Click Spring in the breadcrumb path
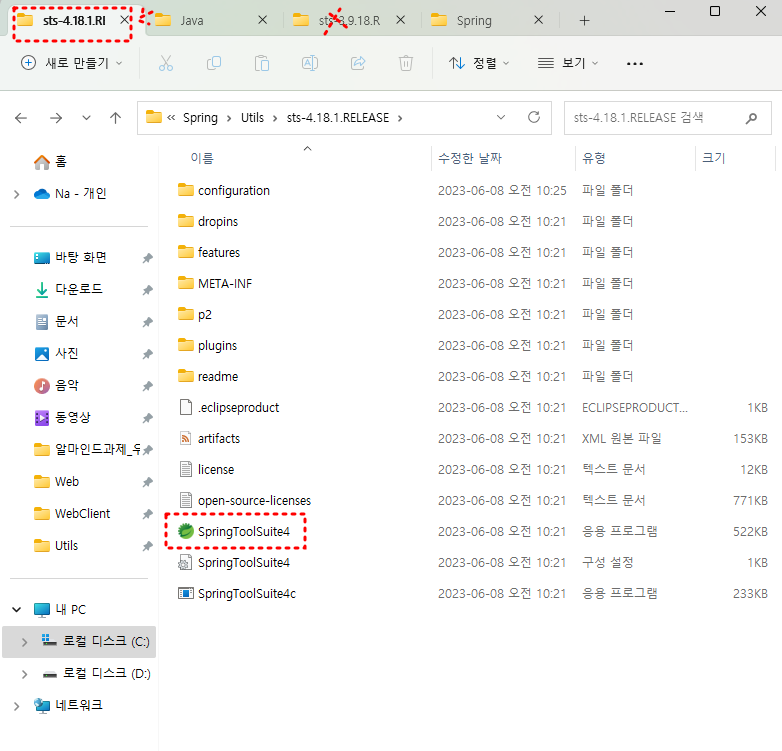The width and height of the screenshot is (782, 751). [200, 118]
